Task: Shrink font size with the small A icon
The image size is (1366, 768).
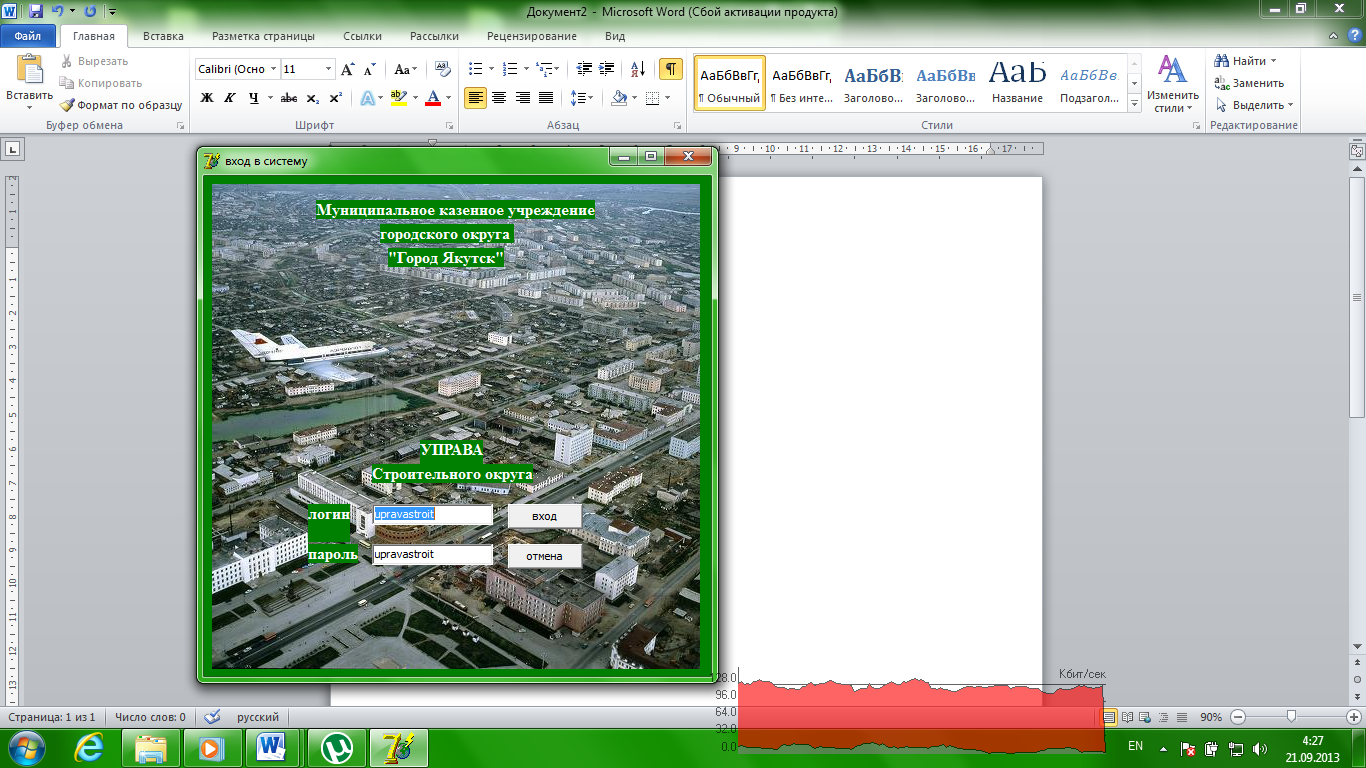Action: 369,70
